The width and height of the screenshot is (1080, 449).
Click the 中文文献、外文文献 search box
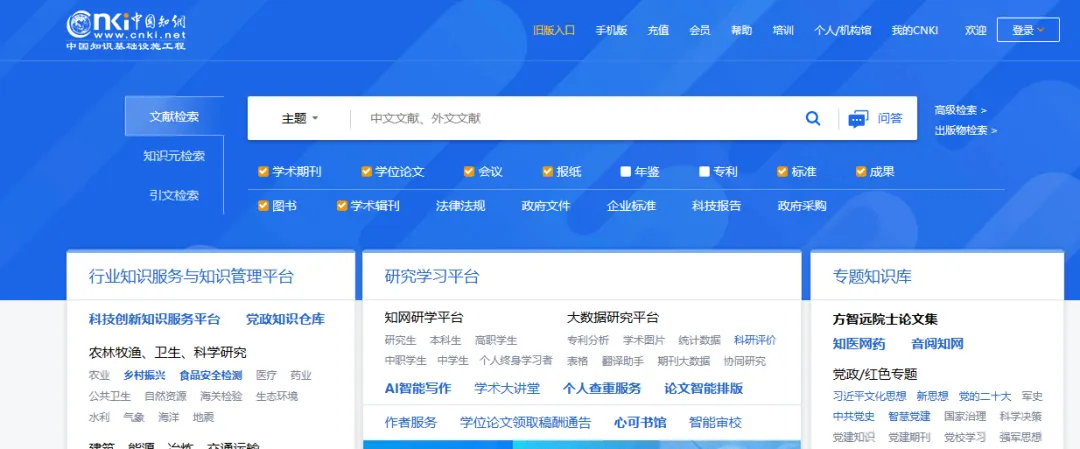point(579,118)
